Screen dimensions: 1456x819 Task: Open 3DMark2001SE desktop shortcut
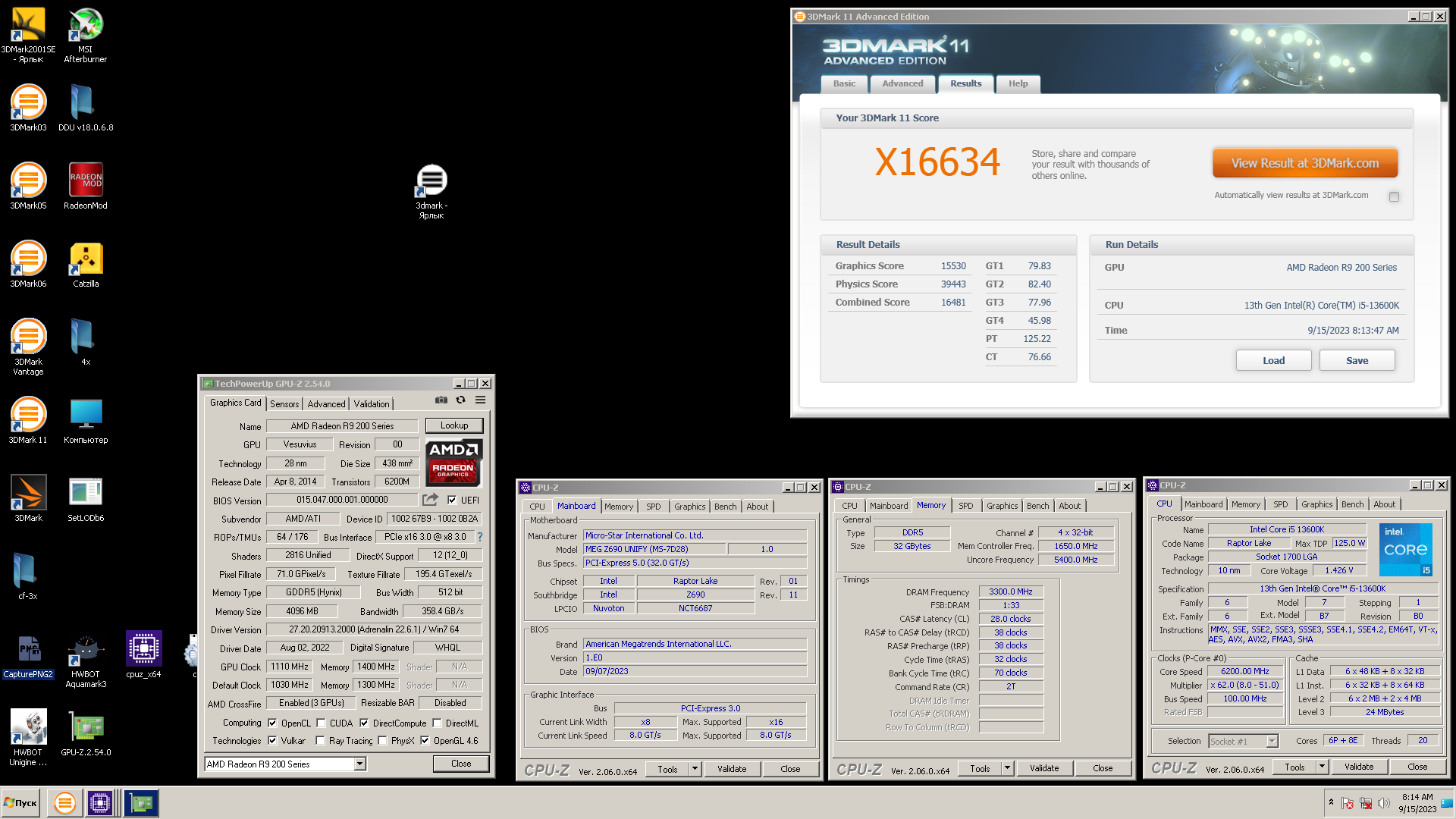point(28,35)
